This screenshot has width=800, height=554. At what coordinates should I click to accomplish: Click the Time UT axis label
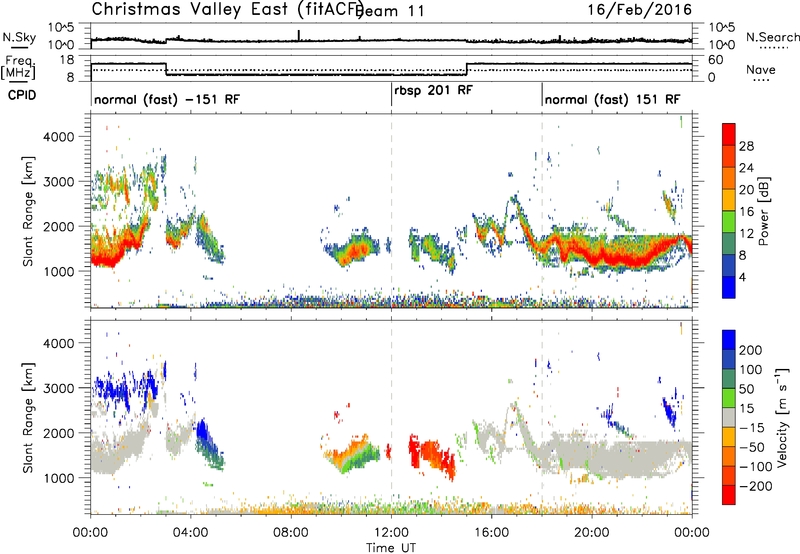coord(391,548)
